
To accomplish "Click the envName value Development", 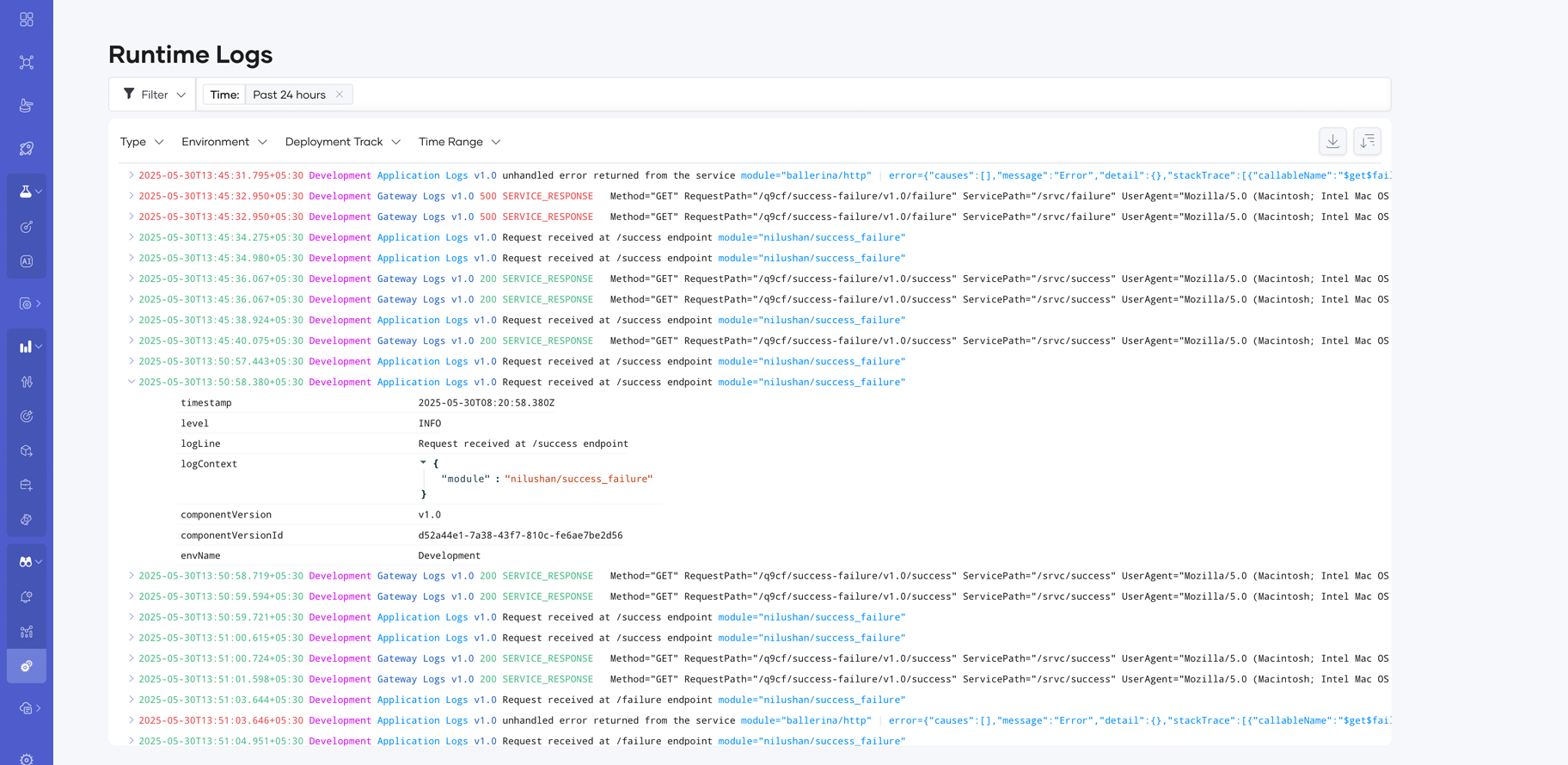I will click(x=449, y=556).
